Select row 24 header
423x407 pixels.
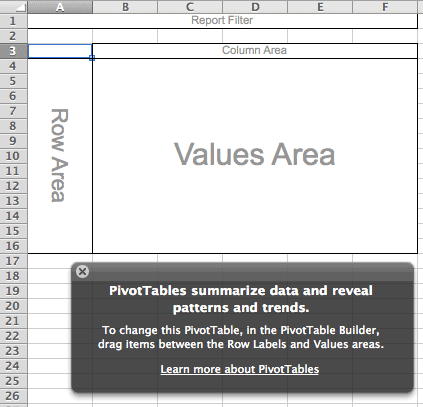(x=14, y=366)
